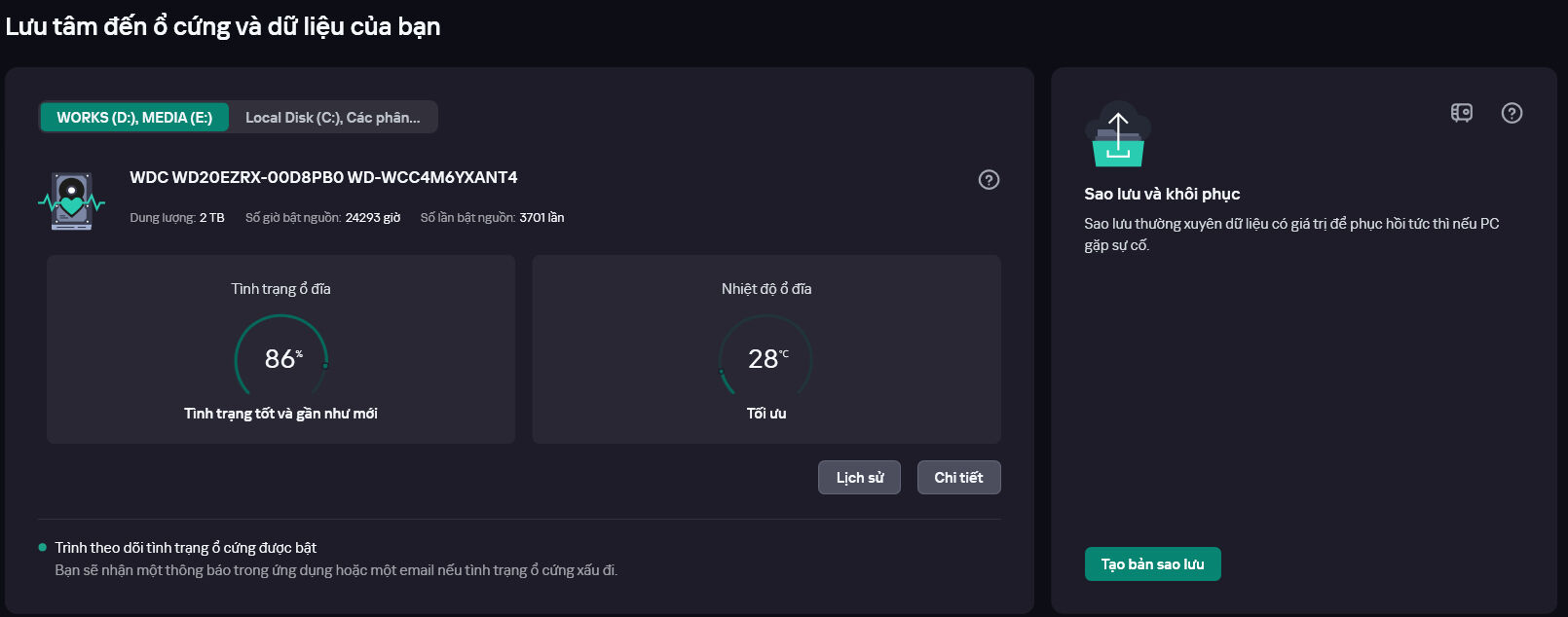Click Tình trạng tốt và gần như mới label
The image size is (1568, 617).
coord(280,414)
